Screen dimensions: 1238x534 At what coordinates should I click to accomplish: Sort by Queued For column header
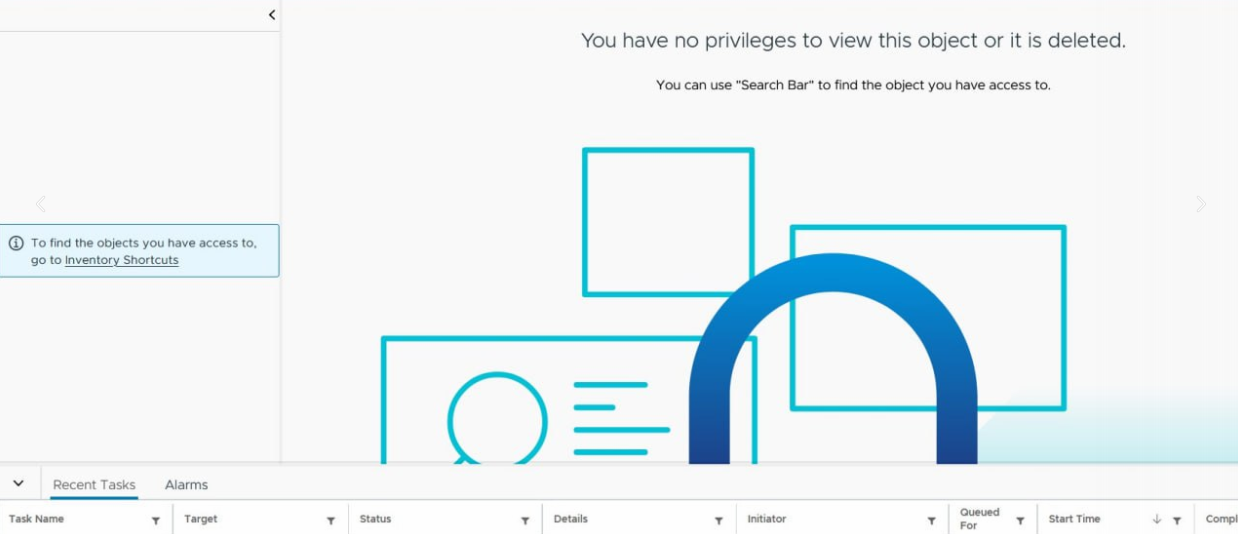tap(980, 518)
